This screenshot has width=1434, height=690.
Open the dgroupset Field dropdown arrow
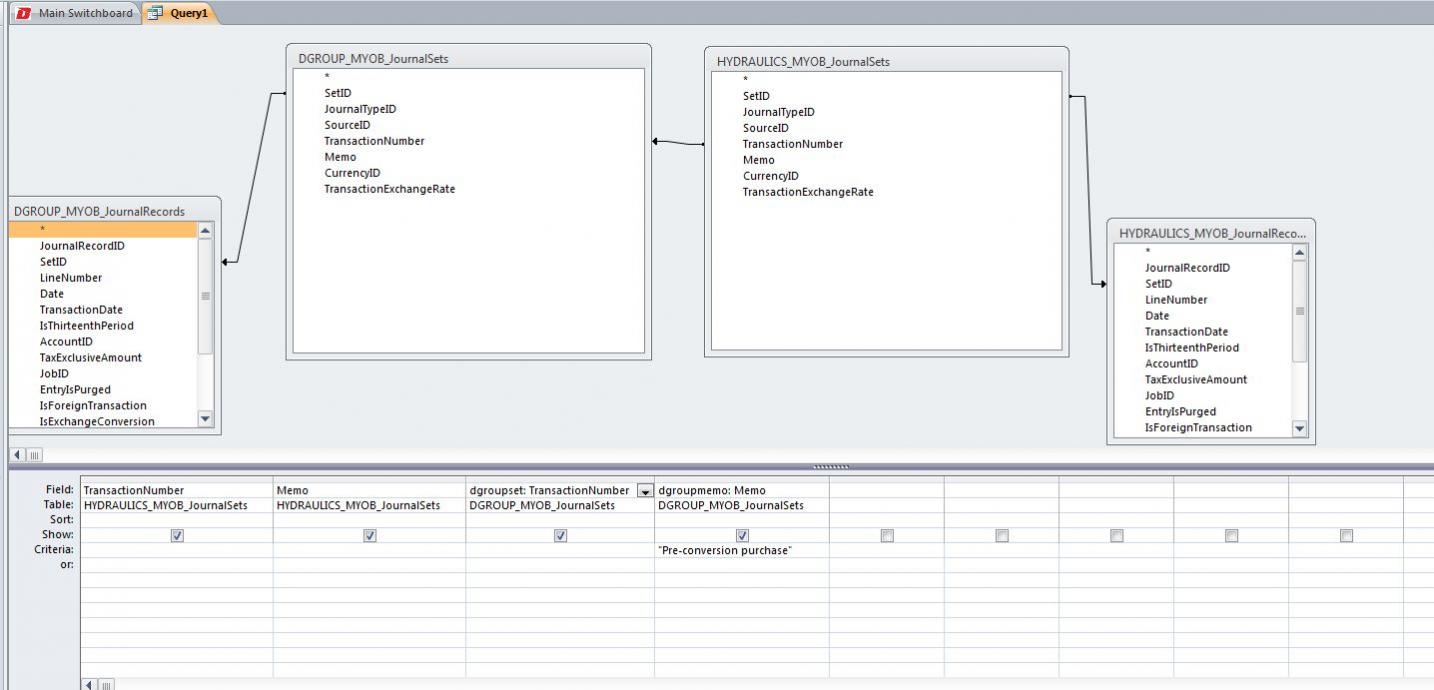tap(644, 491)
